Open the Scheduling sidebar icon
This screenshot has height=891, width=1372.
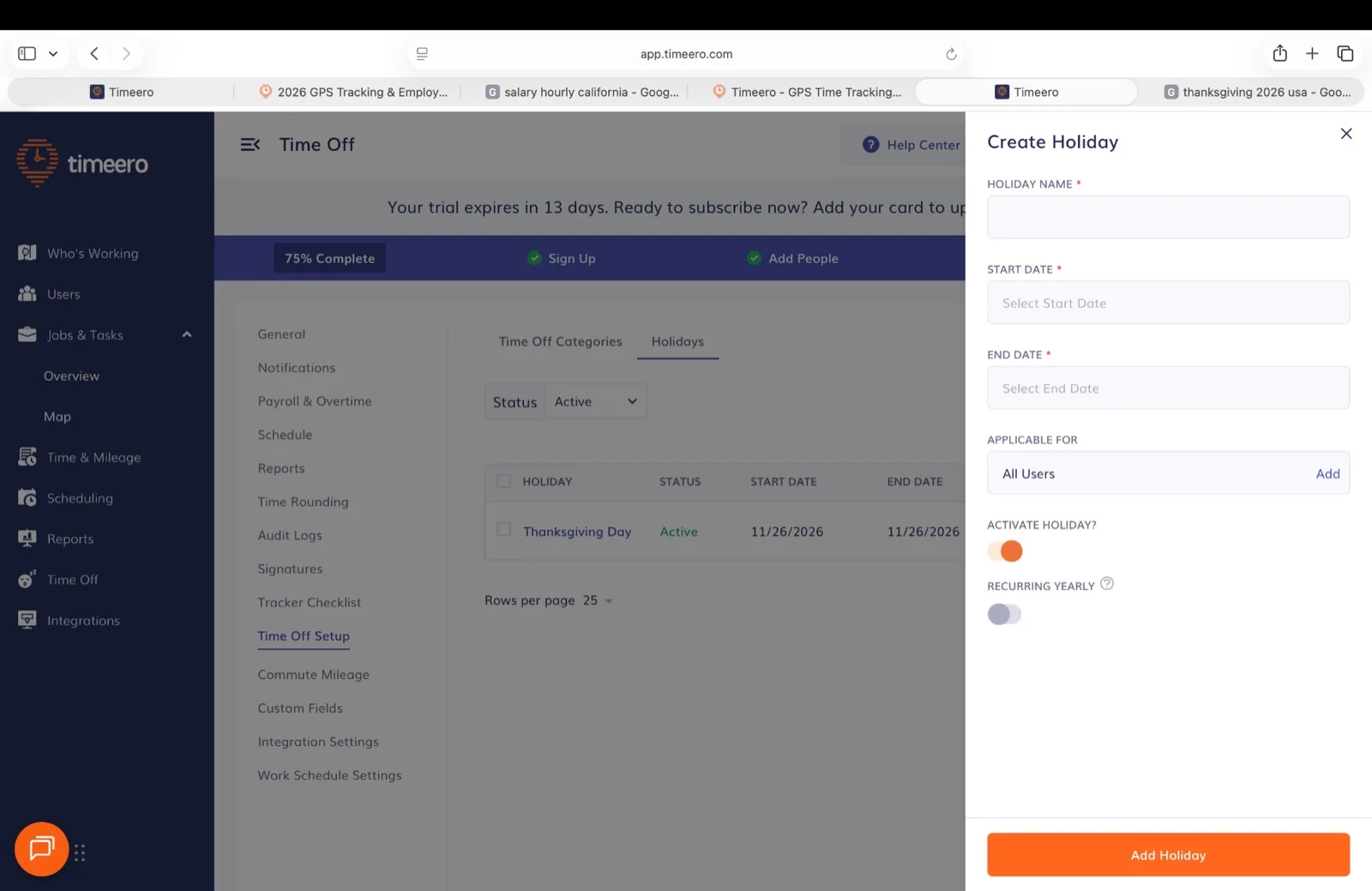pos(27,497)
